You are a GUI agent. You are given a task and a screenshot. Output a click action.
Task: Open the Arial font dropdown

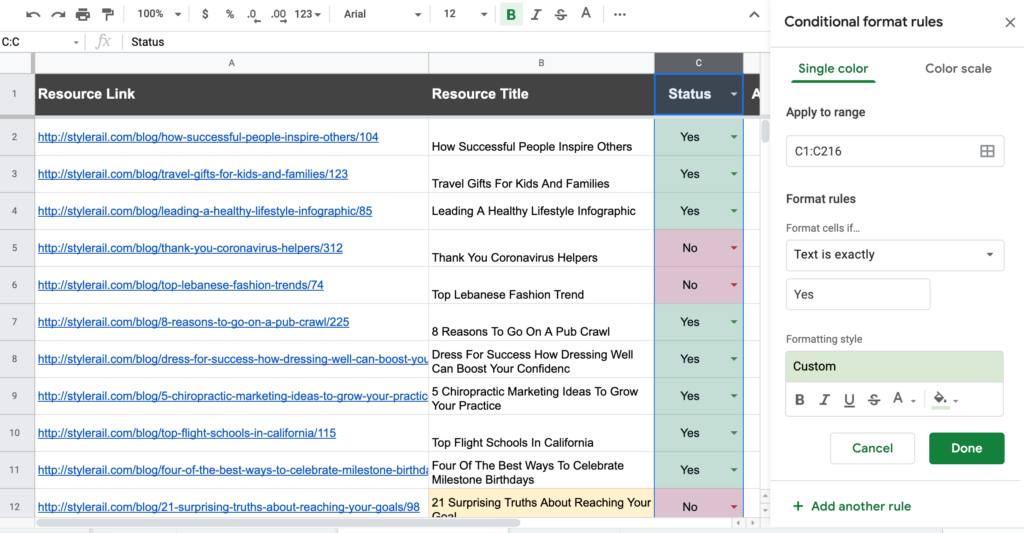click(382, 14)
